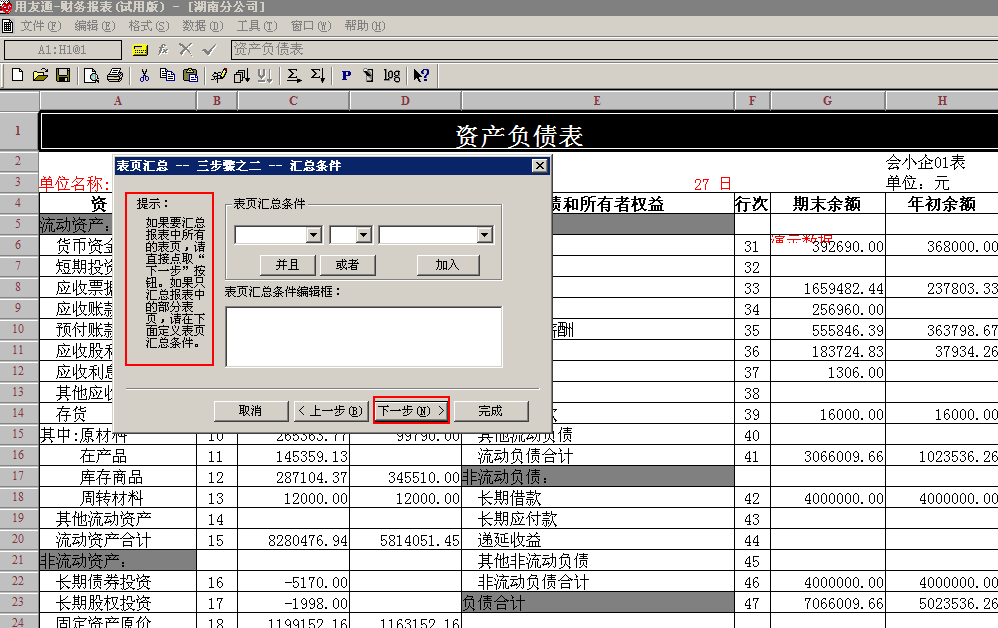Click the New file toolbar icon
Viewport: 998px width, 628px height.
pyautogui.click(x=17, y=75)
